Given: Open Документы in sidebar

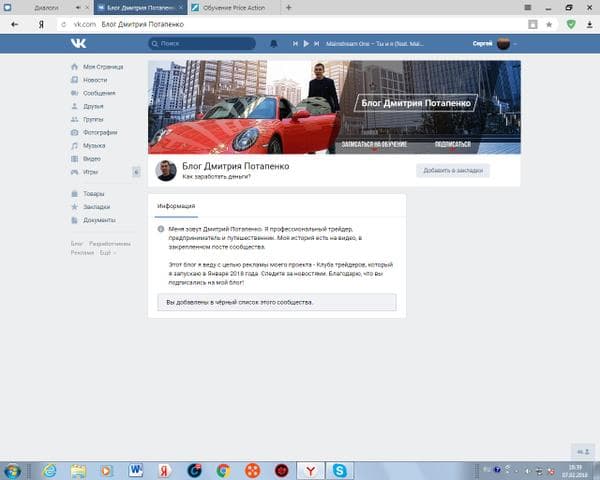Looking at the screenshot, I should tap(94, 220).
